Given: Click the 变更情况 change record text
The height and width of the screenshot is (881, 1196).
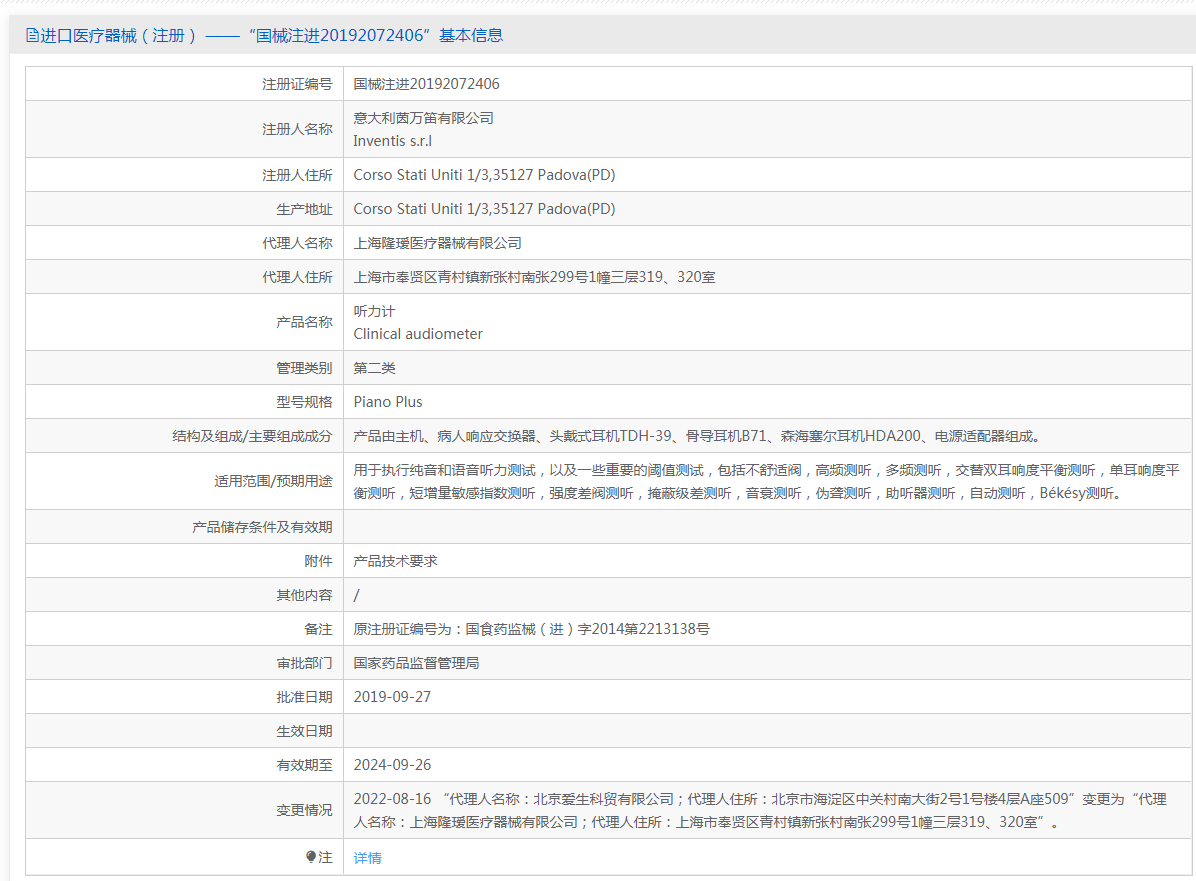Looking at the screenshot, I should 760,810.
